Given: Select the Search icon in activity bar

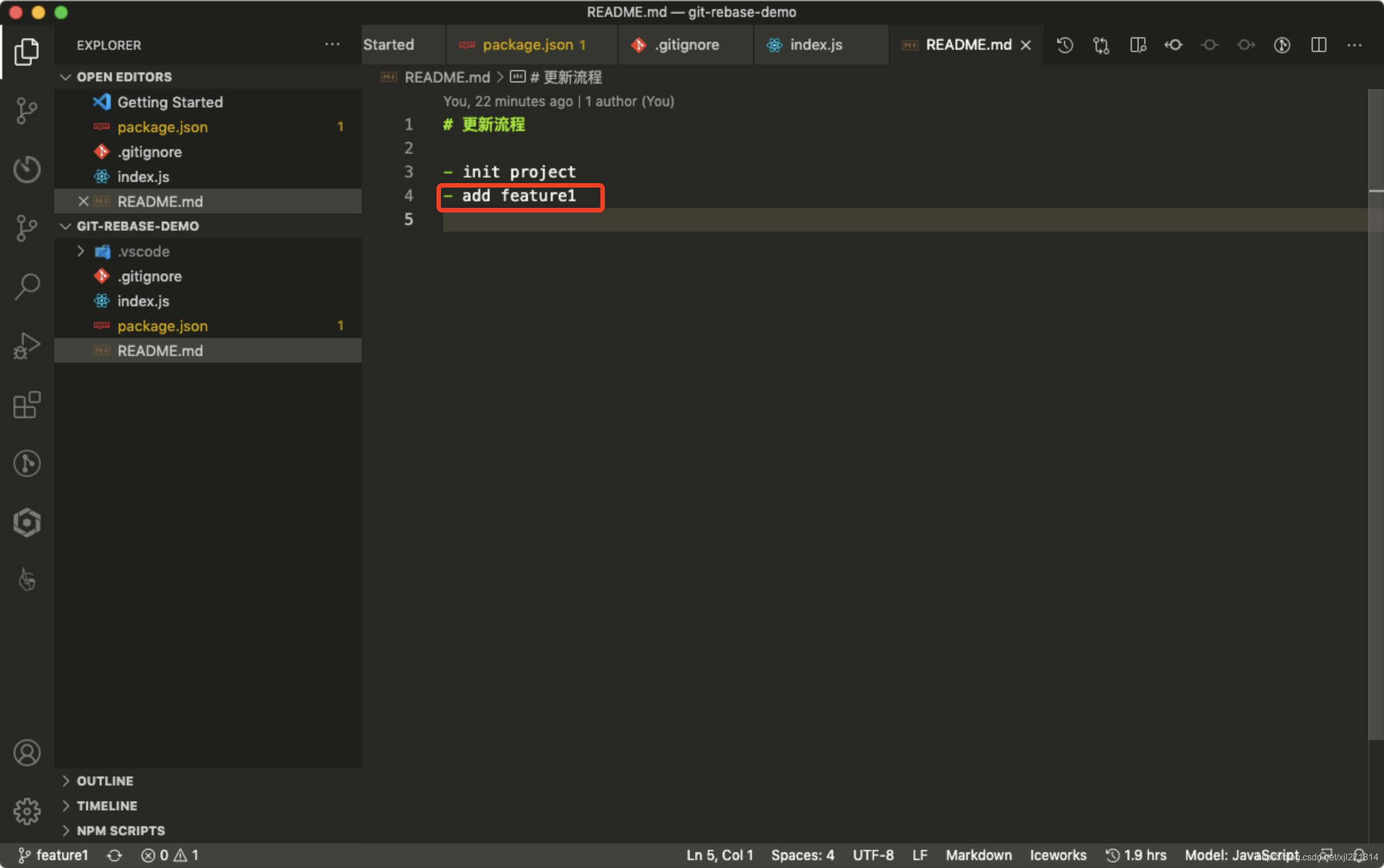Looking at the screenshot, I should coord(27,285).
